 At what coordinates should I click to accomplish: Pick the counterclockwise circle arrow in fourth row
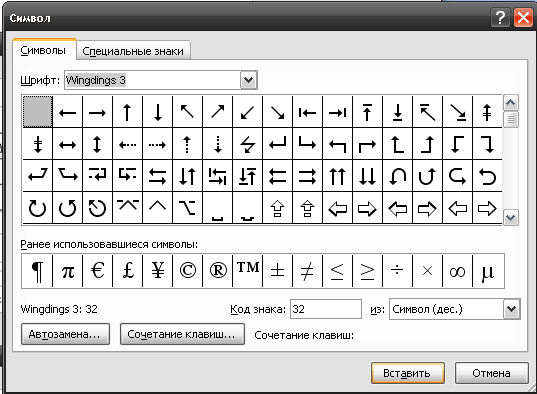tap(67, 208)
